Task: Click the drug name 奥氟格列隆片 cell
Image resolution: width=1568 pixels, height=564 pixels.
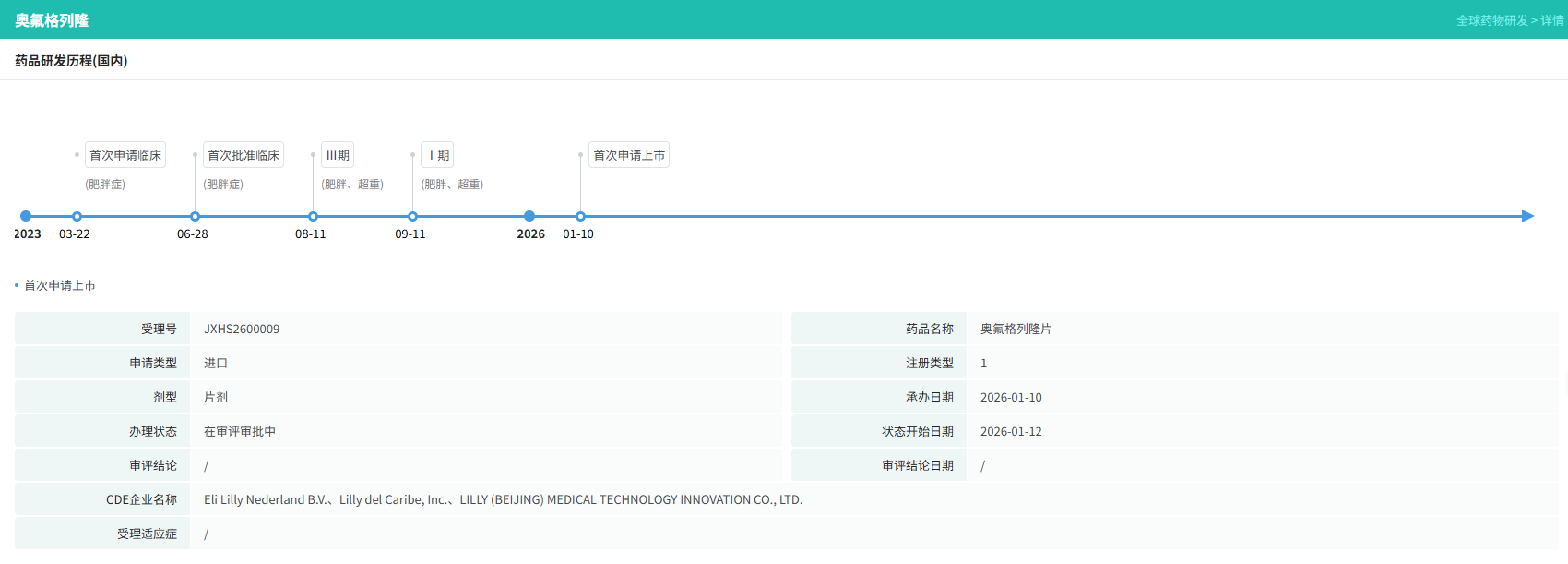Action: pyautogui.click(x=1016, y=329)
